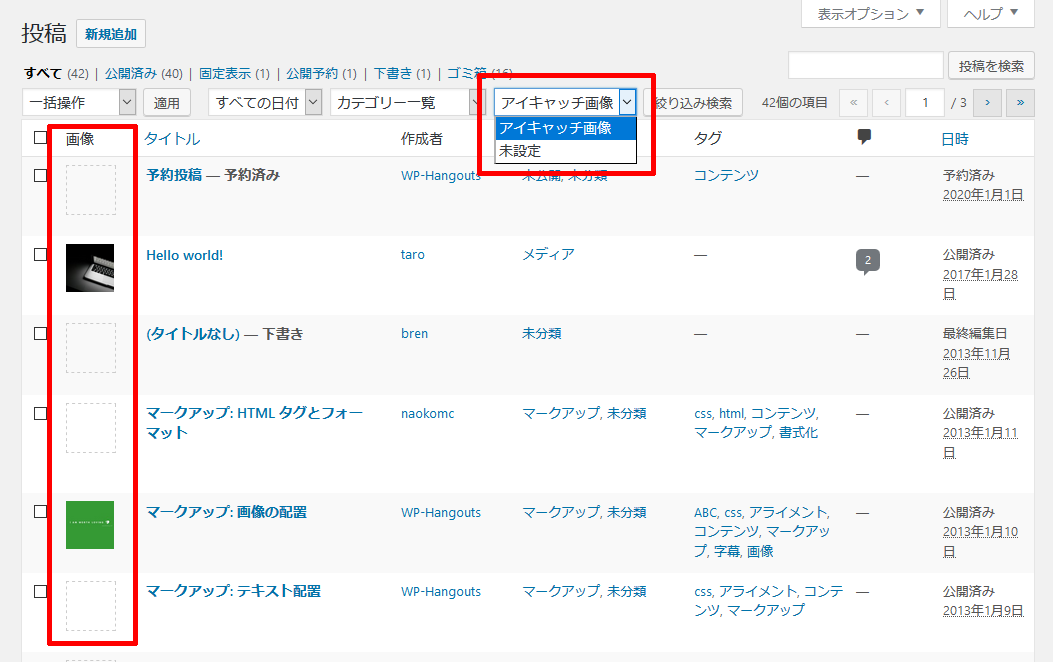The height and width of the screenshot is (662, 1053).
Task: Click empty image placeholder for 予約投稿
Action: 90,190
